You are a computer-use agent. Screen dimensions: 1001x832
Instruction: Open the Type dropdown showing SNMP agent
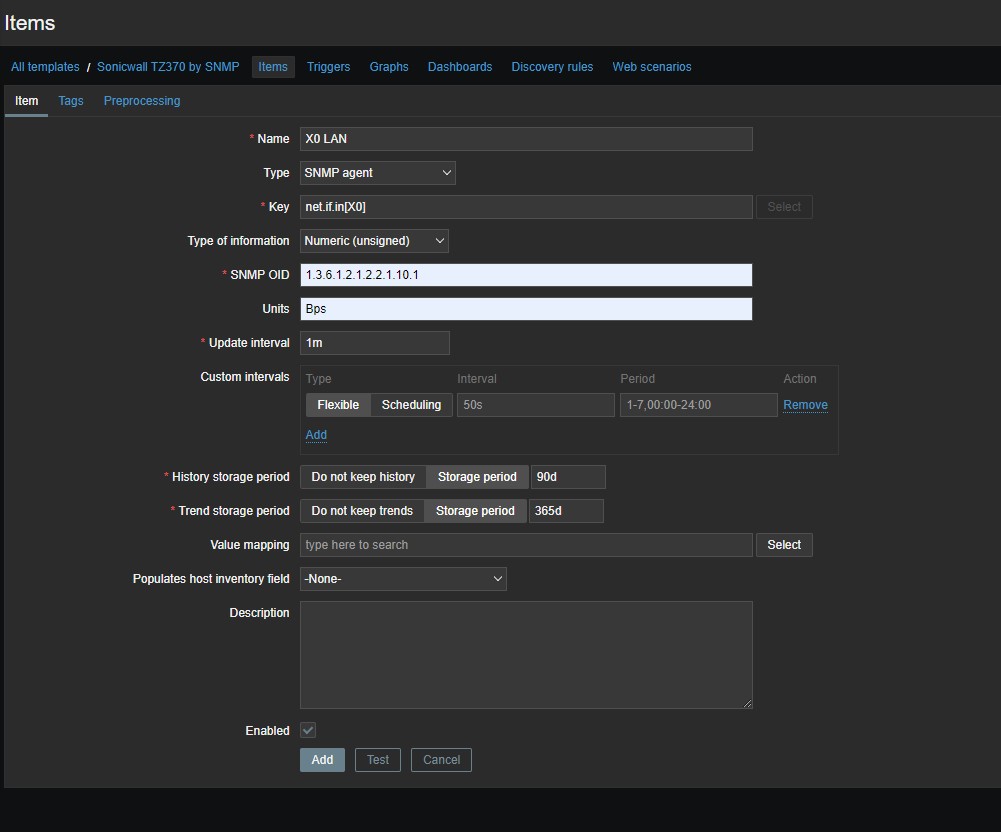click(377, 173)
